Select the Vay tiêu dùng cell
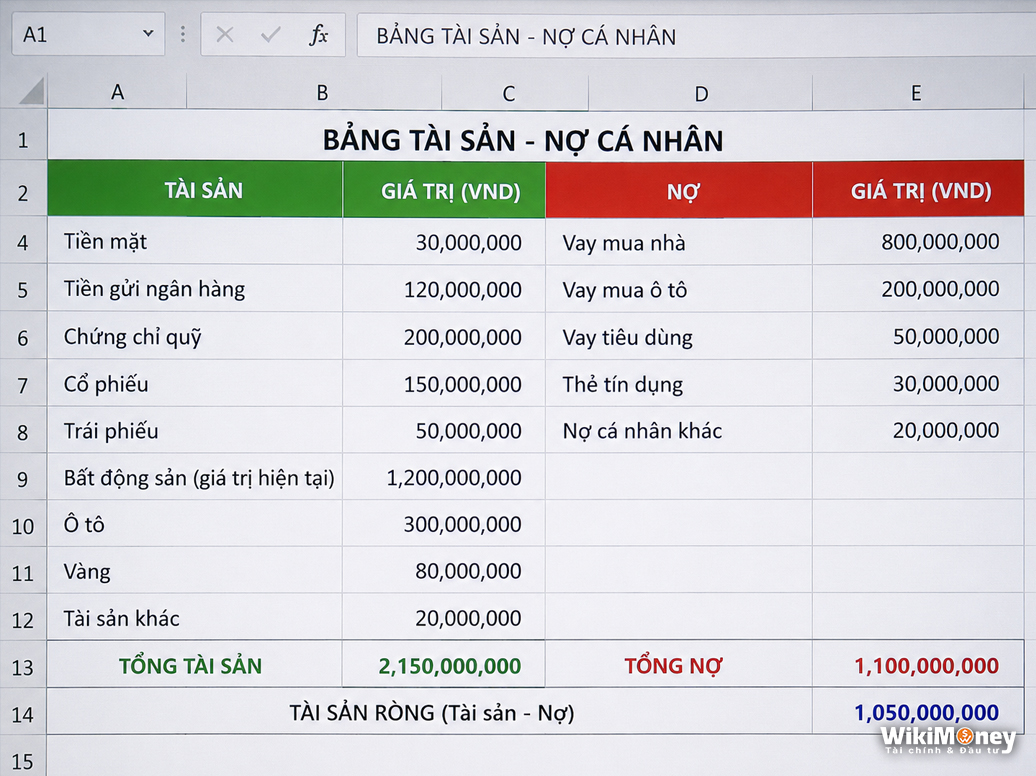This screenshot has width=1036, height=776. click(x=679, y=336)
